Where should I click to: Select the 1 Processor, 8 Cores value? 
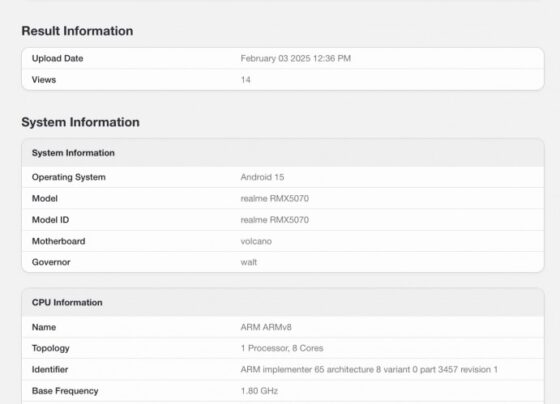(x=282, y=348)
